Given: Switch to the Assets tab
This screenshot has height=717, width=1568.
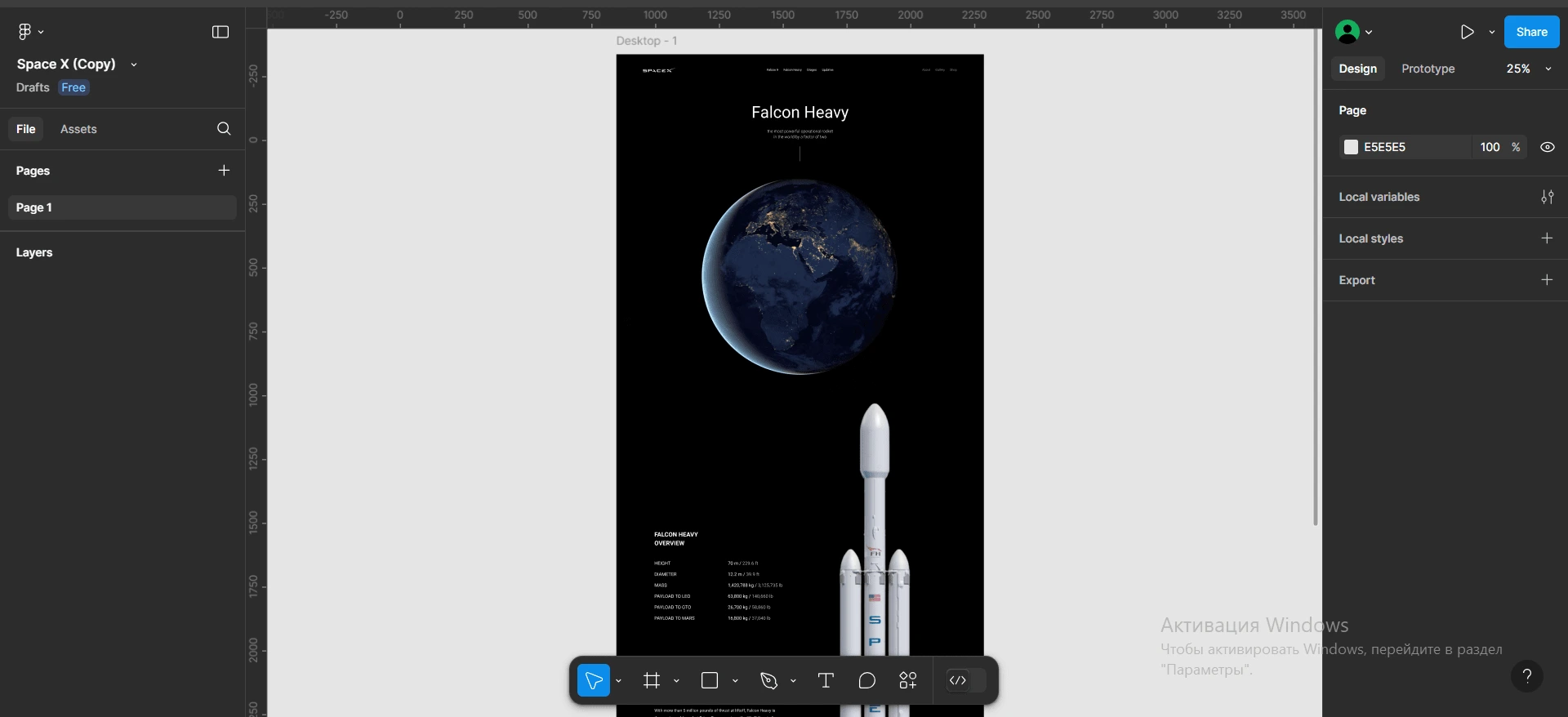Looking at the screenshot, I should point(78,129).
